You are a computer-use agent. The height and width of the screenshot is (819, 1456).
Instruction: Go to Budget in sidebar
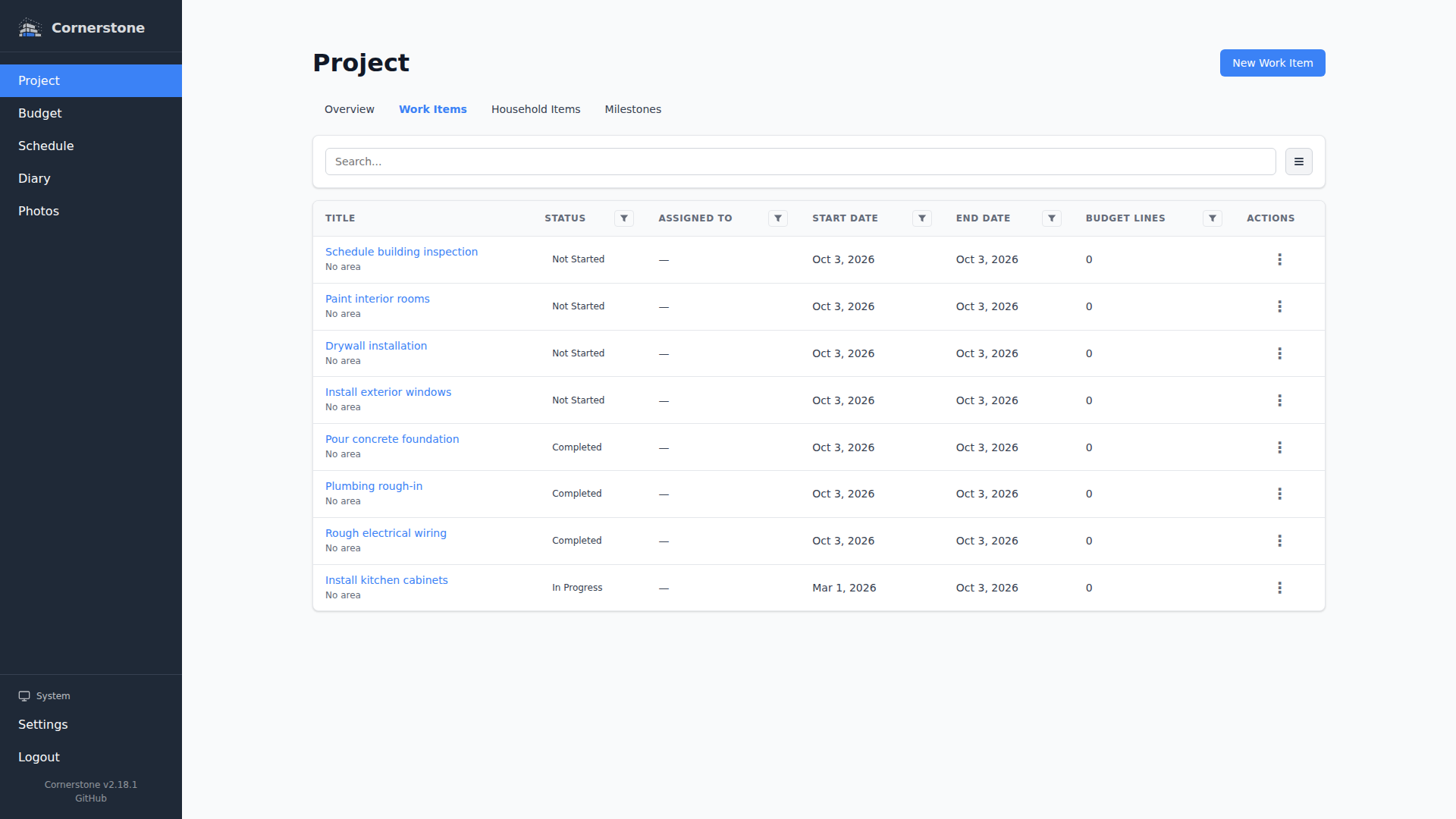(x=91, y=113)
